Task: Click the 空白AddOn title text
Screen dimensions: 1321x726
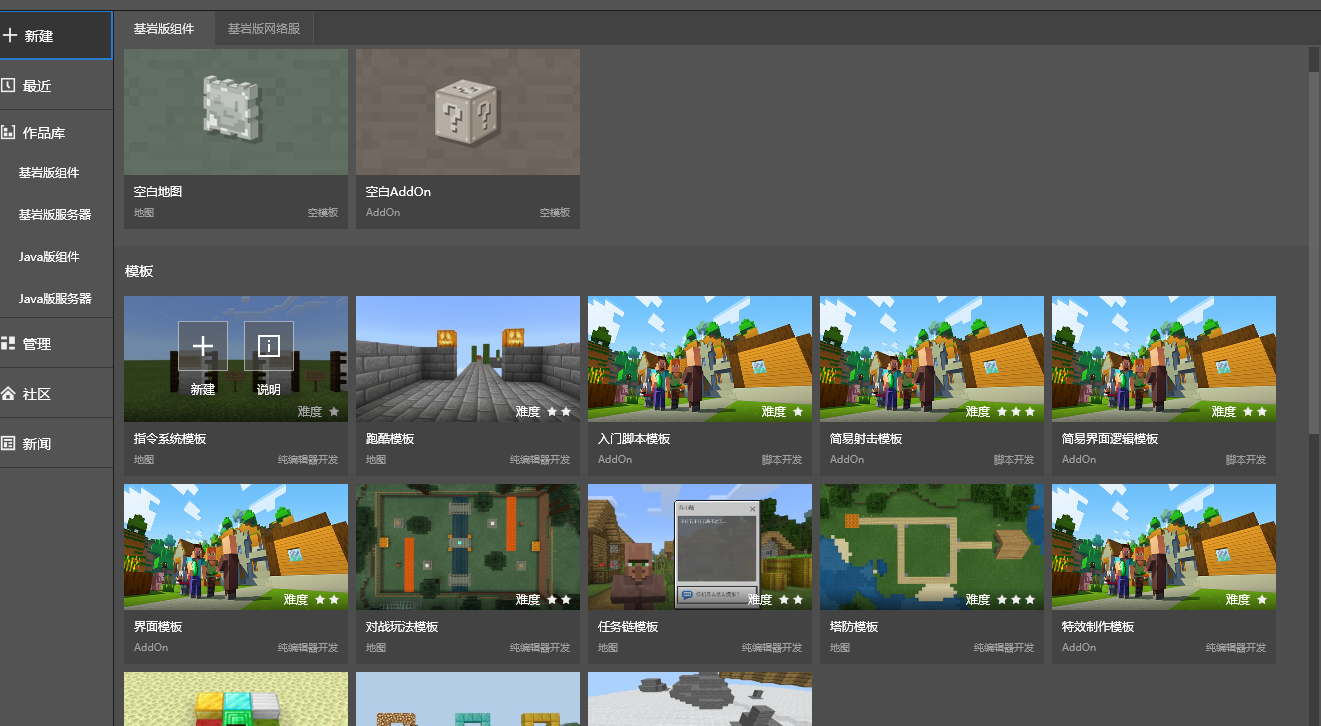Action: pyautogui.click(x=398, y=192)
